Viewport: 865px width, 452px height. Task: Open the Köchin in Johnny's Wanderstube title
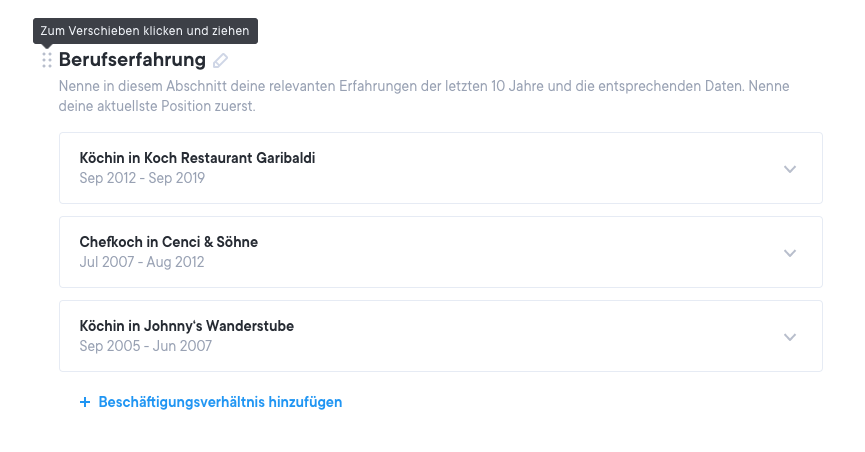coord(186,326)
